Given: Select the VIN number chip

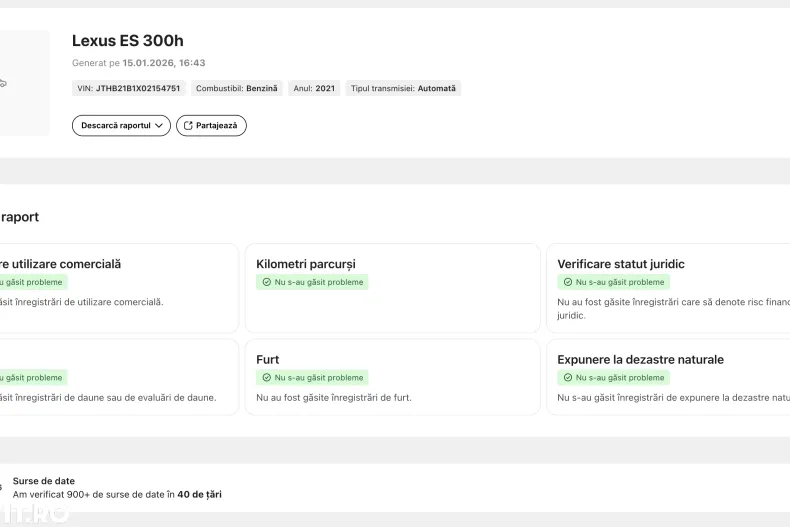Looking at the screenshot, I should point(128,88).
